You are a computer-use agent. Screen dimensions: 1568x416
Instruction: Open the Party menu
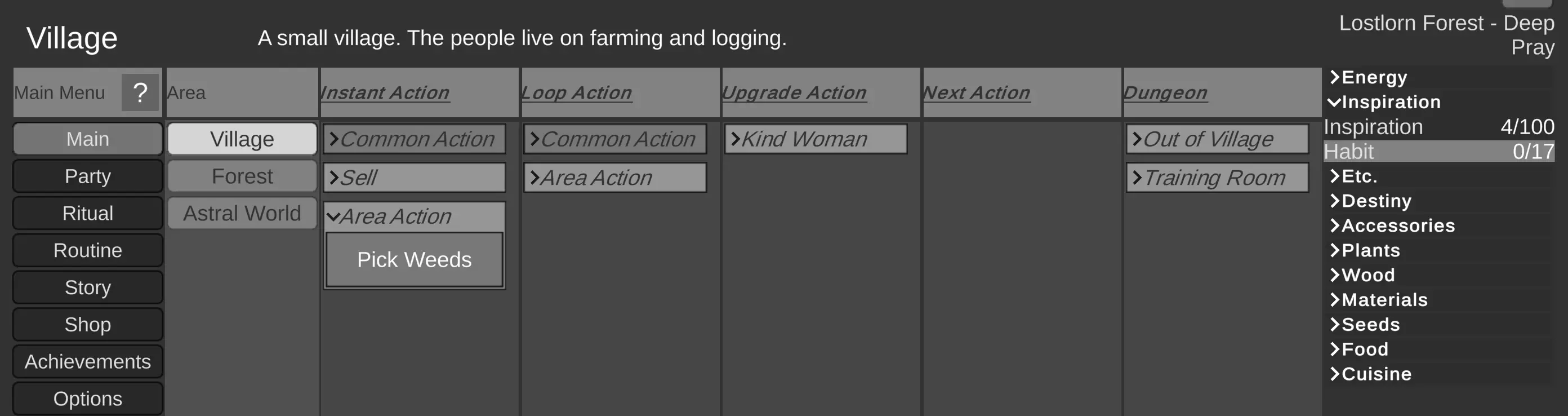88,176
